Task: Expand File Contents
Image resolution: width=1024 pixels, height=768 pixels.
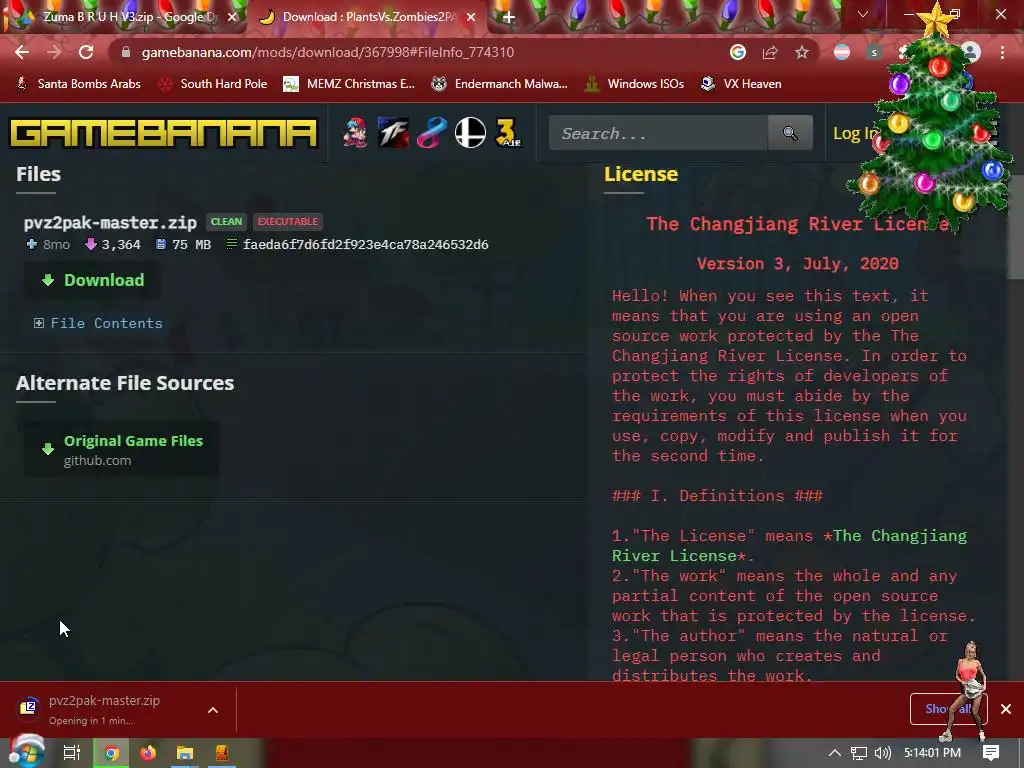Action: click(98, 323)
